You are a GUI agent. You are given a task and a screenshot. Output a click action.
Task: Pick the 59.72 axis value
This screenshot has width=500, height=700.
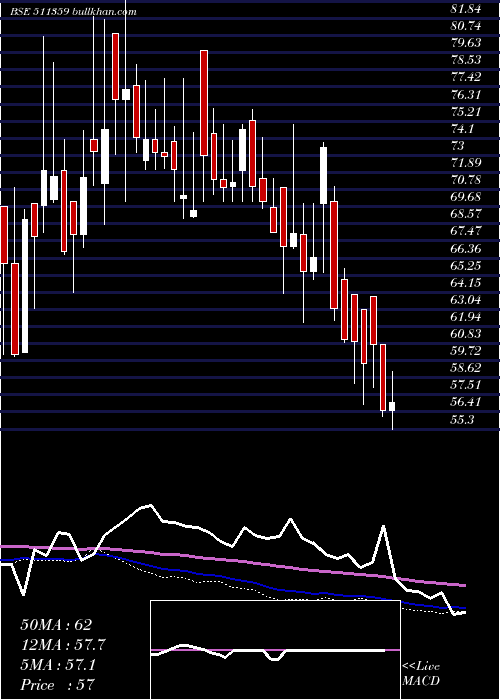pos(466,351)
